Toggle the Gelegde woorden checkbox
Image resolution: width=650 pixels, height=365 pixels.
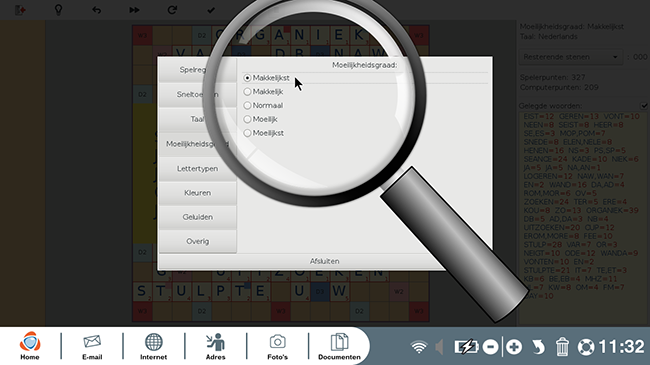point(644,106)
